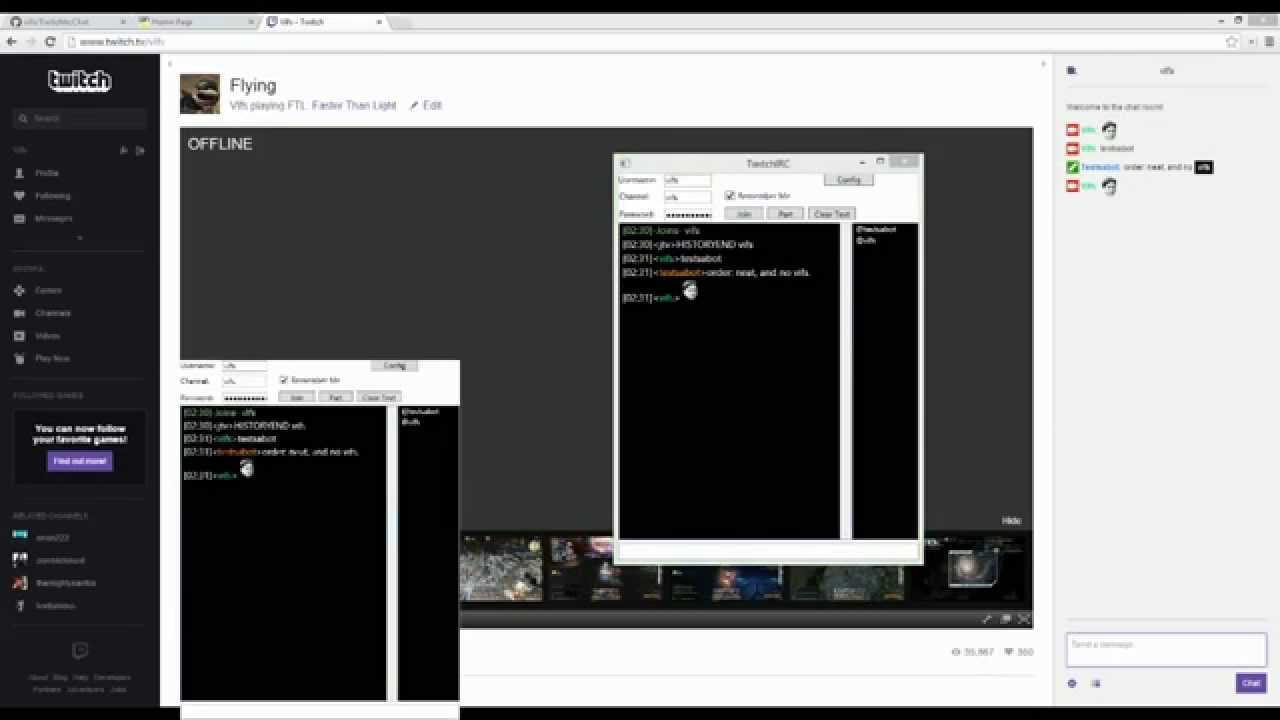
Task: Click the heart follower count below player
Action: point(1019,652)
